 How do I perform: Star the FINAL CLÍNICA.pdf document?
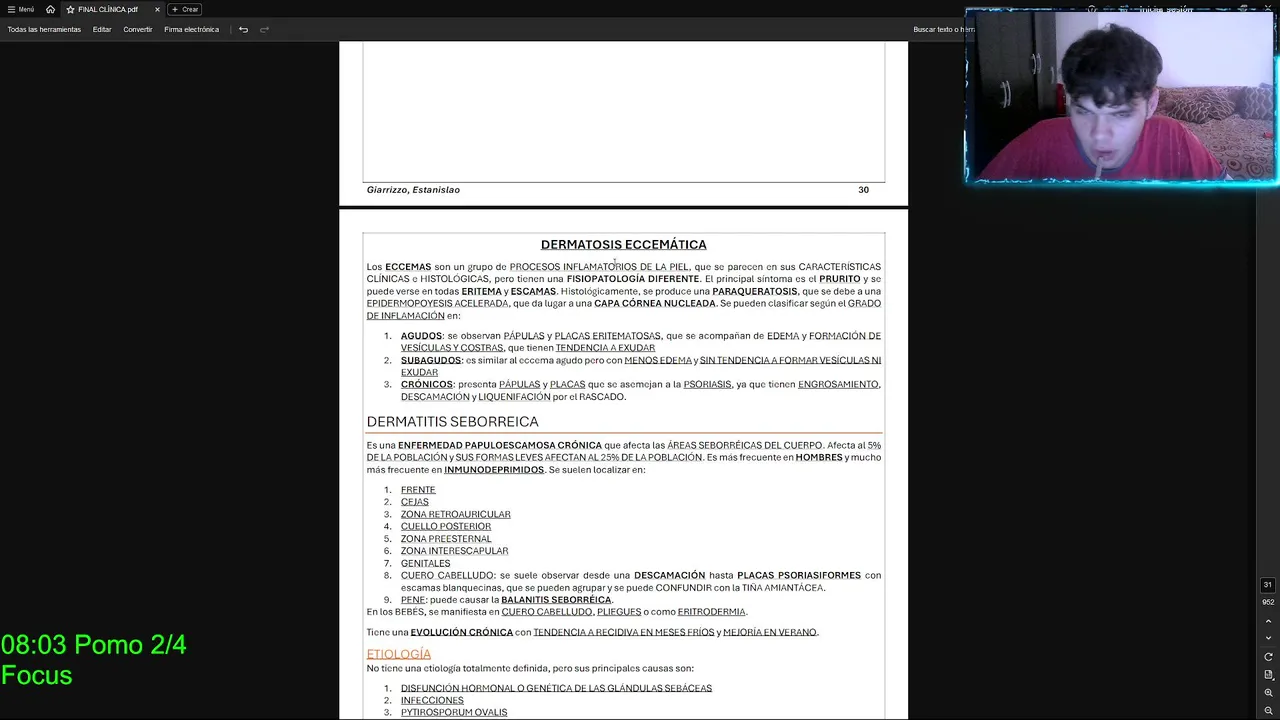tap(70, 9)
